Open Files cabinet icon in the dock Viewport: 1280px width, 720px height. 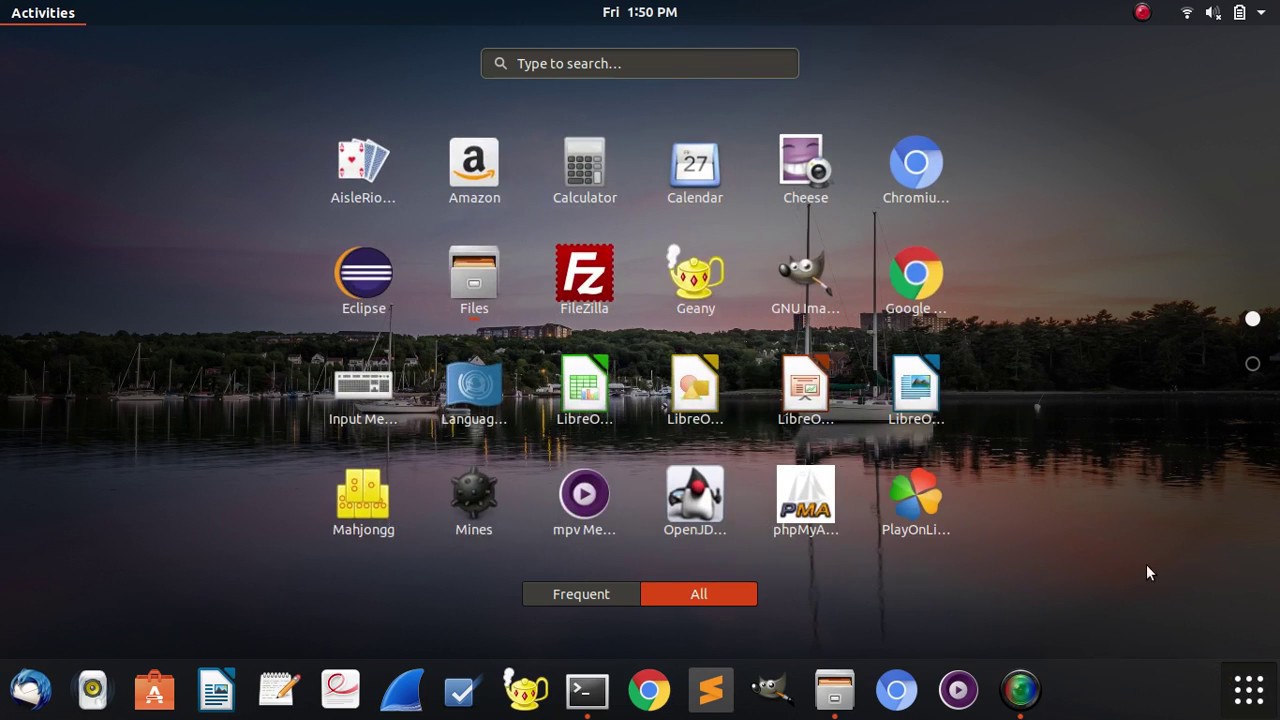(x=834, y=690)
